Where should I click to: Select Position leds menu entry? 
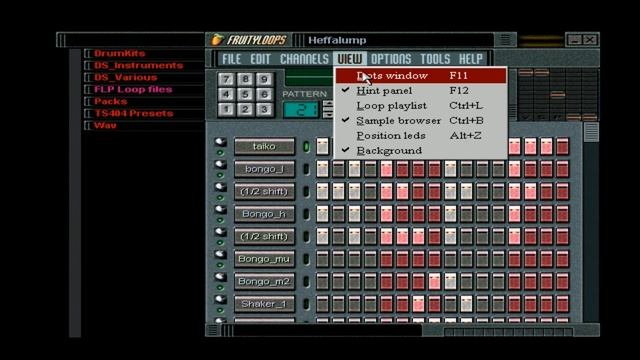(421, 136)
